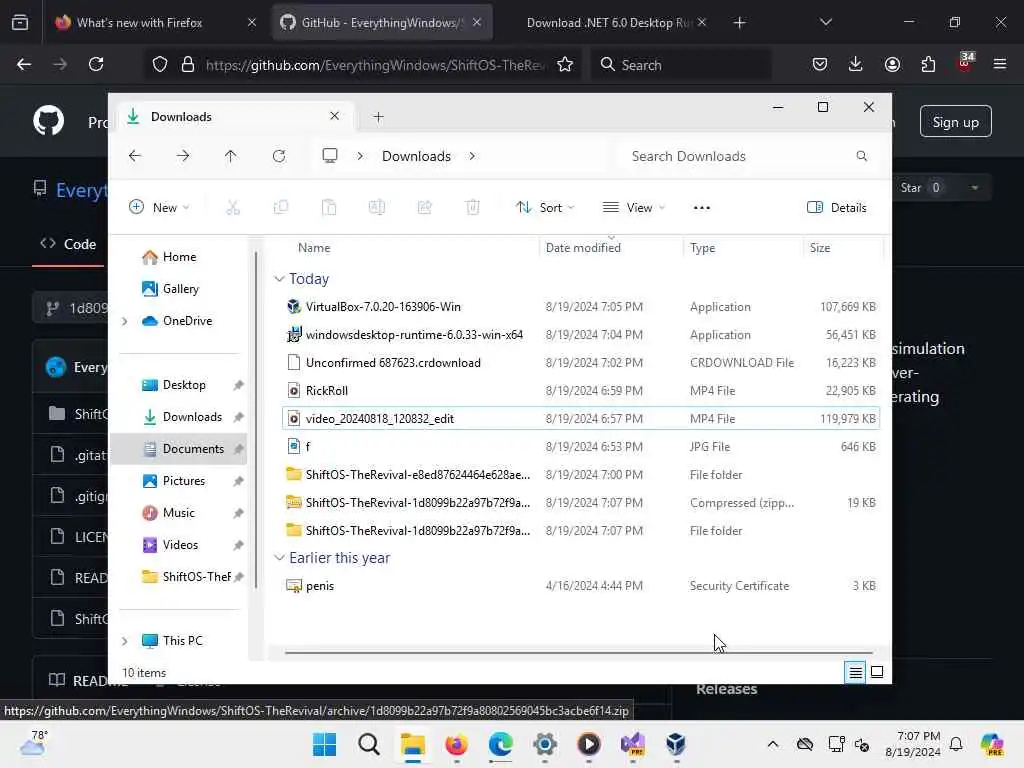1024x768 pixels.
Task: Click Cut icon in Explorer toolbar
Action: click(233, 208)
